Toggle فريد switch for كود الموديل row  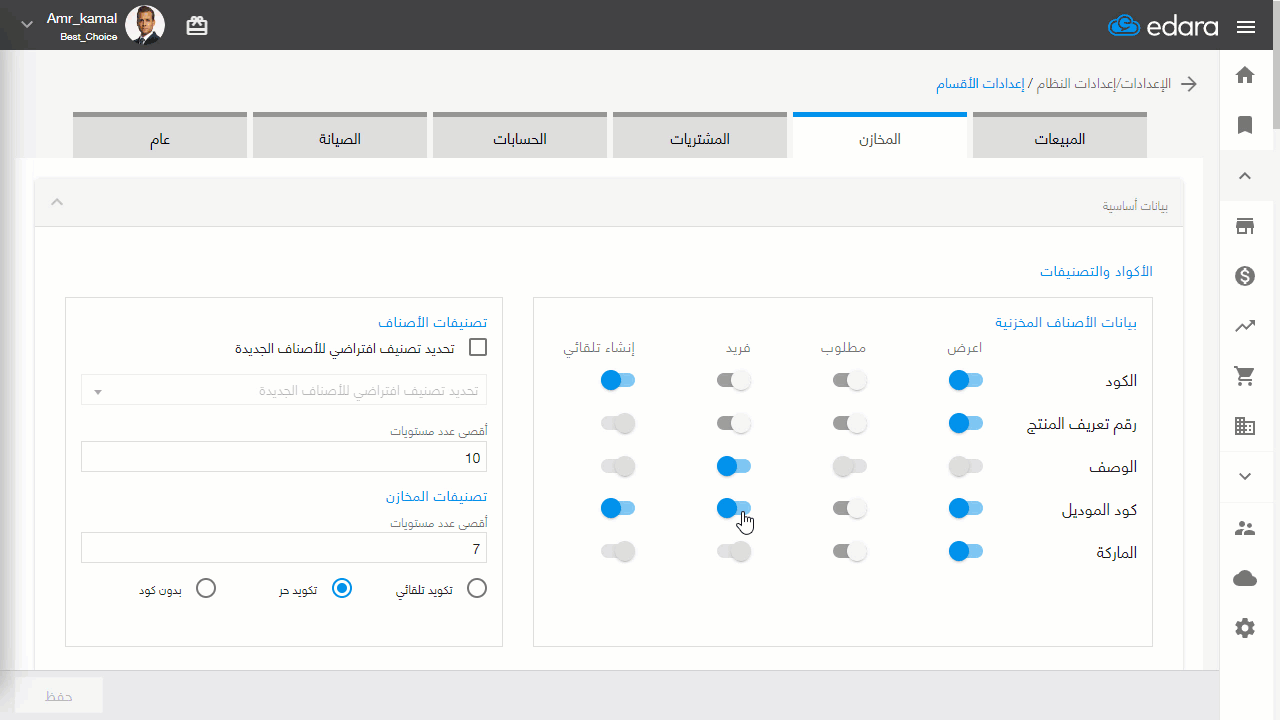pos(734,509)
